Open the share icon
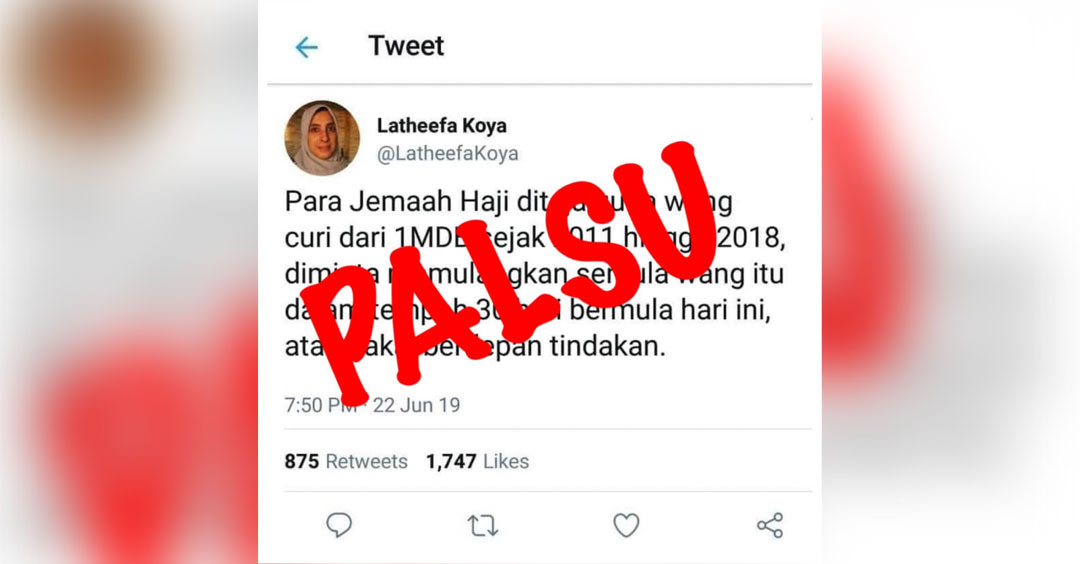 pyautogui.click(x=770, y=525)
